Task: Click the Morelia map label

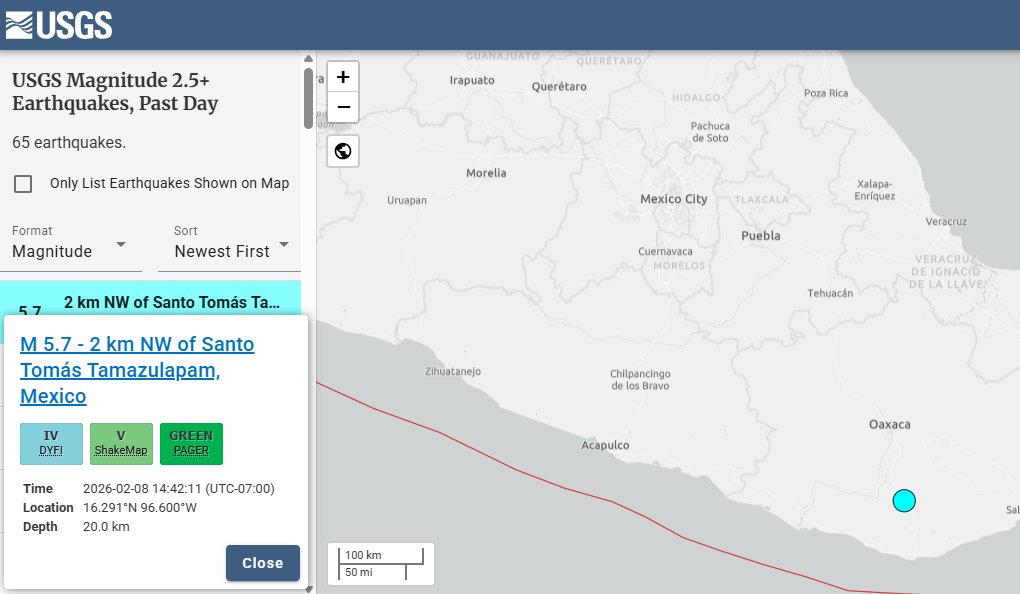Action: click(x=486, y=173)
